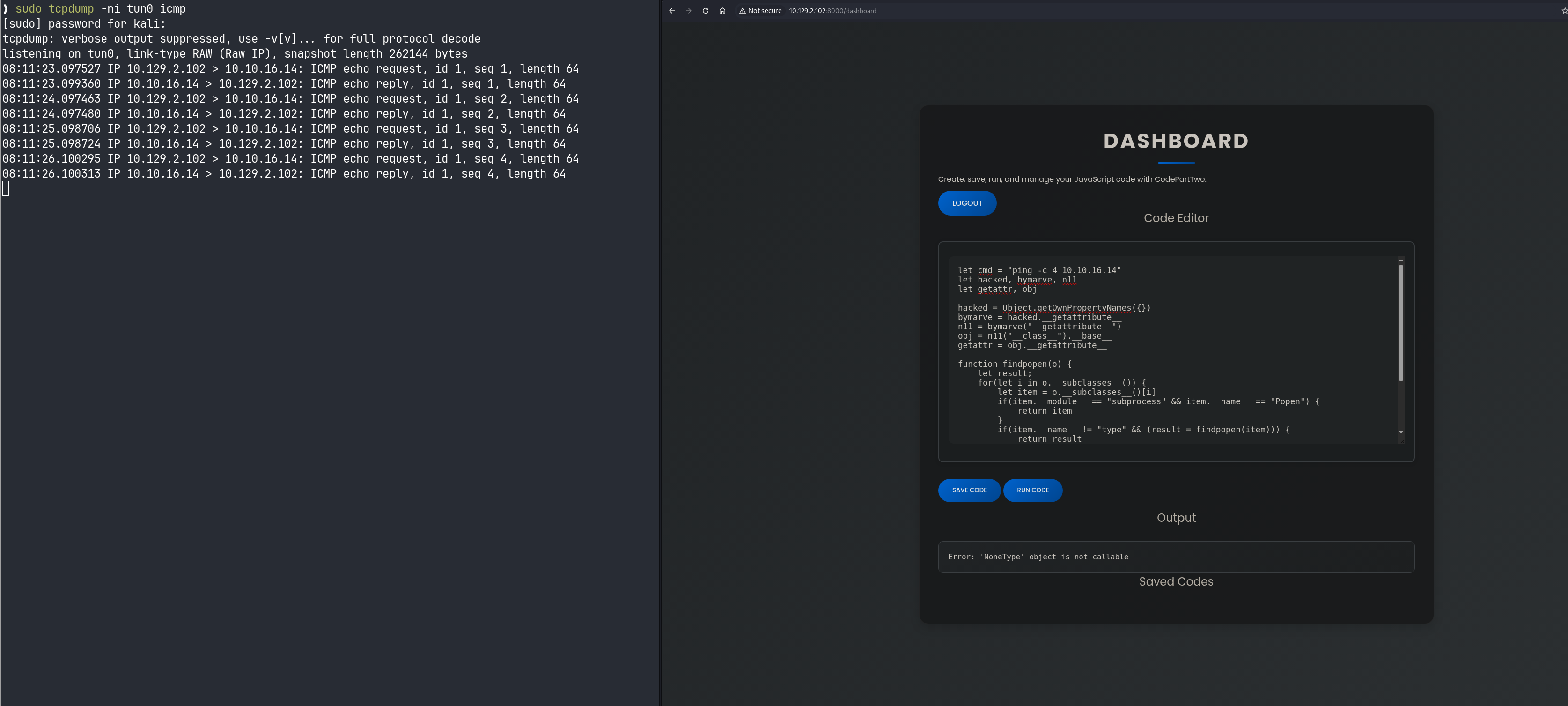Click the 'let cmd = "ping -c 4 10.10.16.14"' line

[1039, 270]
